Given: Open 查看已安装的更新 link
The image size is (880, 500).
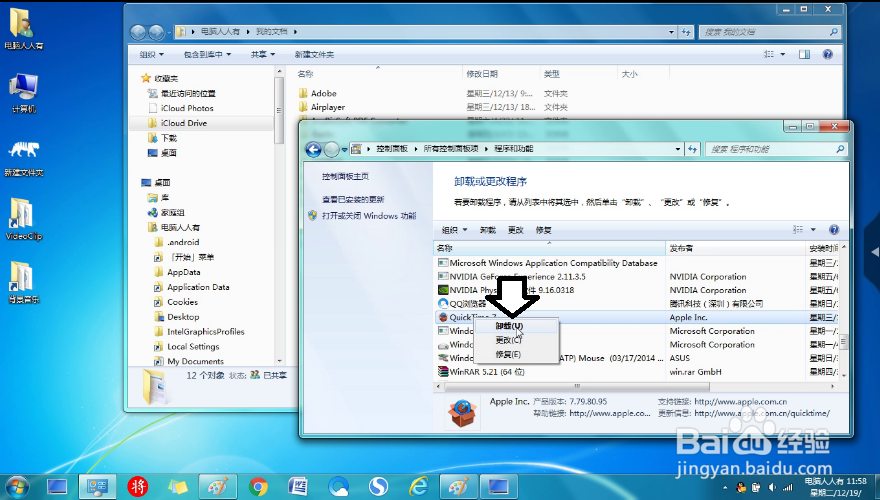Looking at the screenshot, I should [x=353, y=199].
